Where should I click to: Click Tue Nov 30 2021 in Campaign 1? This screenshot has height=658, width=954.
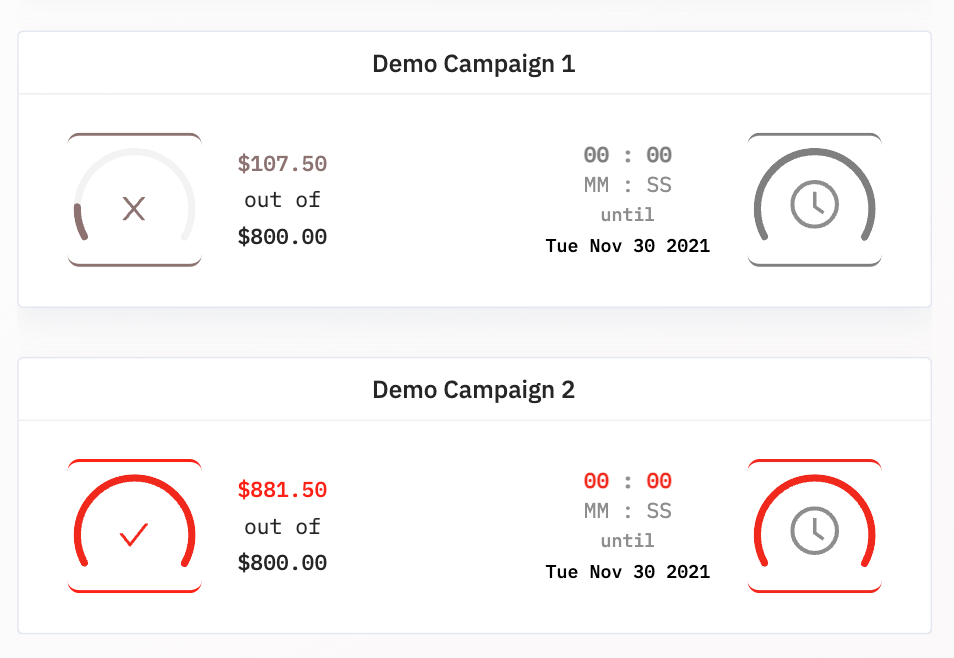[x=628, y=246]
